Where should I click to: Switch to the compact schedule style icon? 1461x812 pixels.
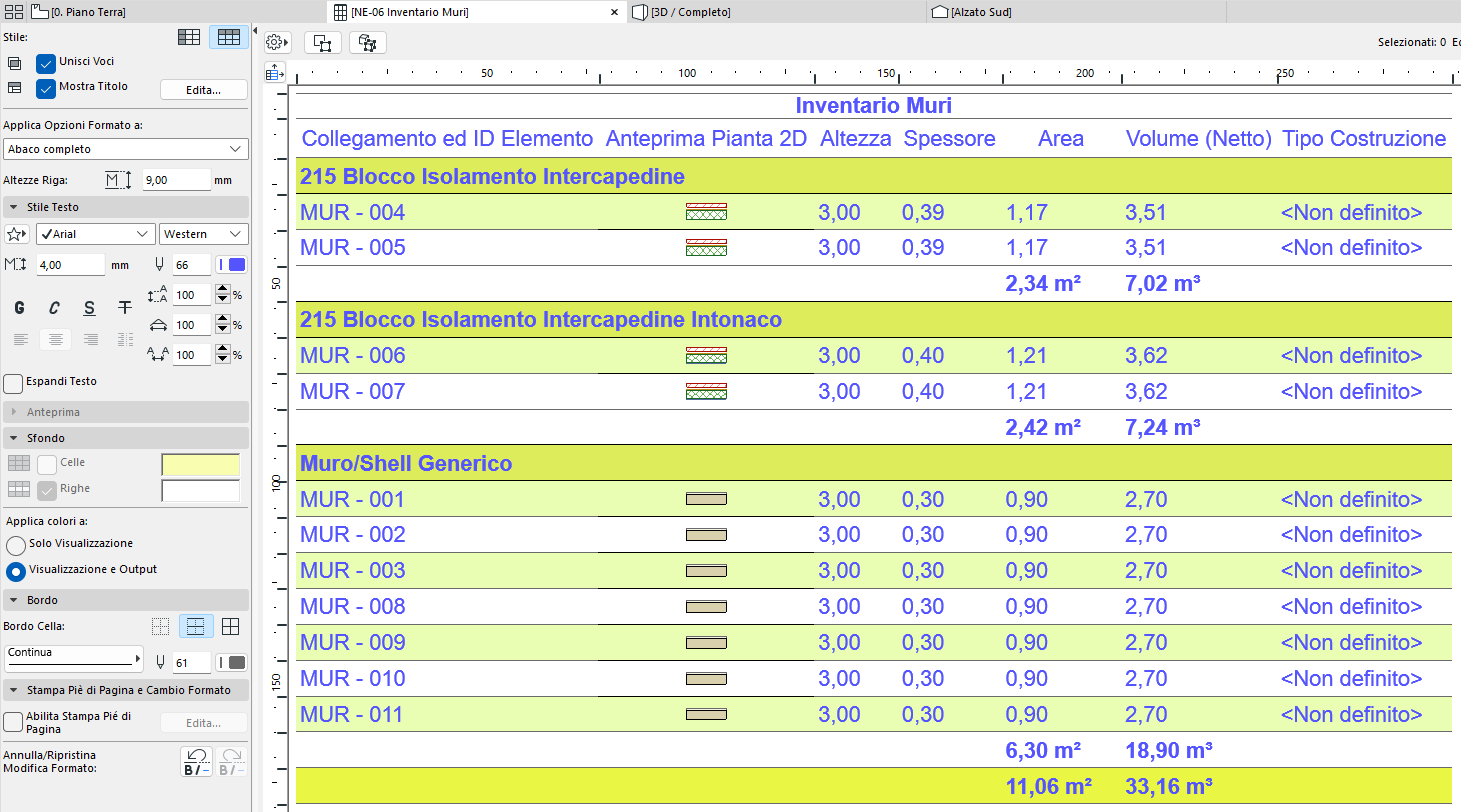click(189, 36)
